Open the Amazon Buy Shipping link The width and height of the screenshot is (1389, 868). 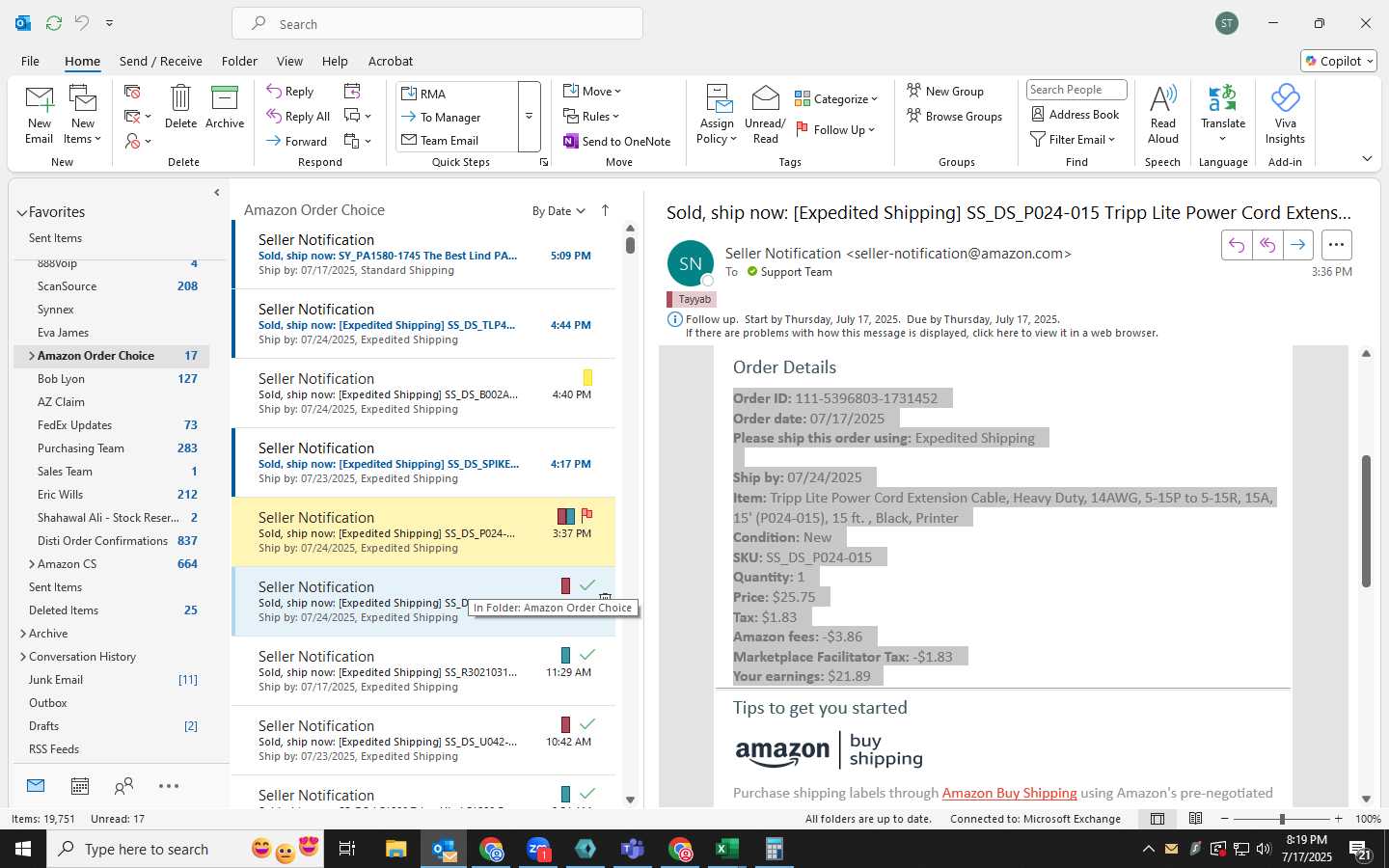[x=1009, y=793]
